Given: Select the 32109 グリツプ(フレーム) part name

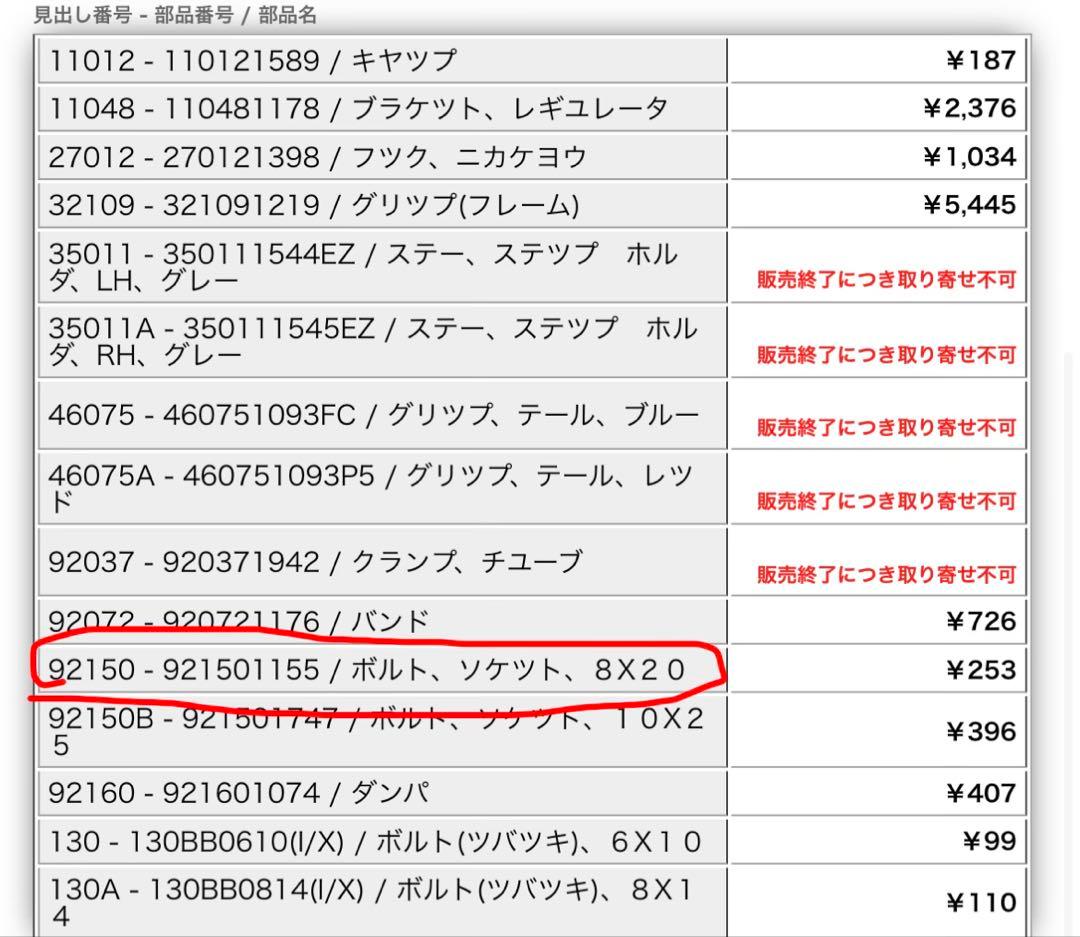Looking at the screenshot, I should [382, 206].
